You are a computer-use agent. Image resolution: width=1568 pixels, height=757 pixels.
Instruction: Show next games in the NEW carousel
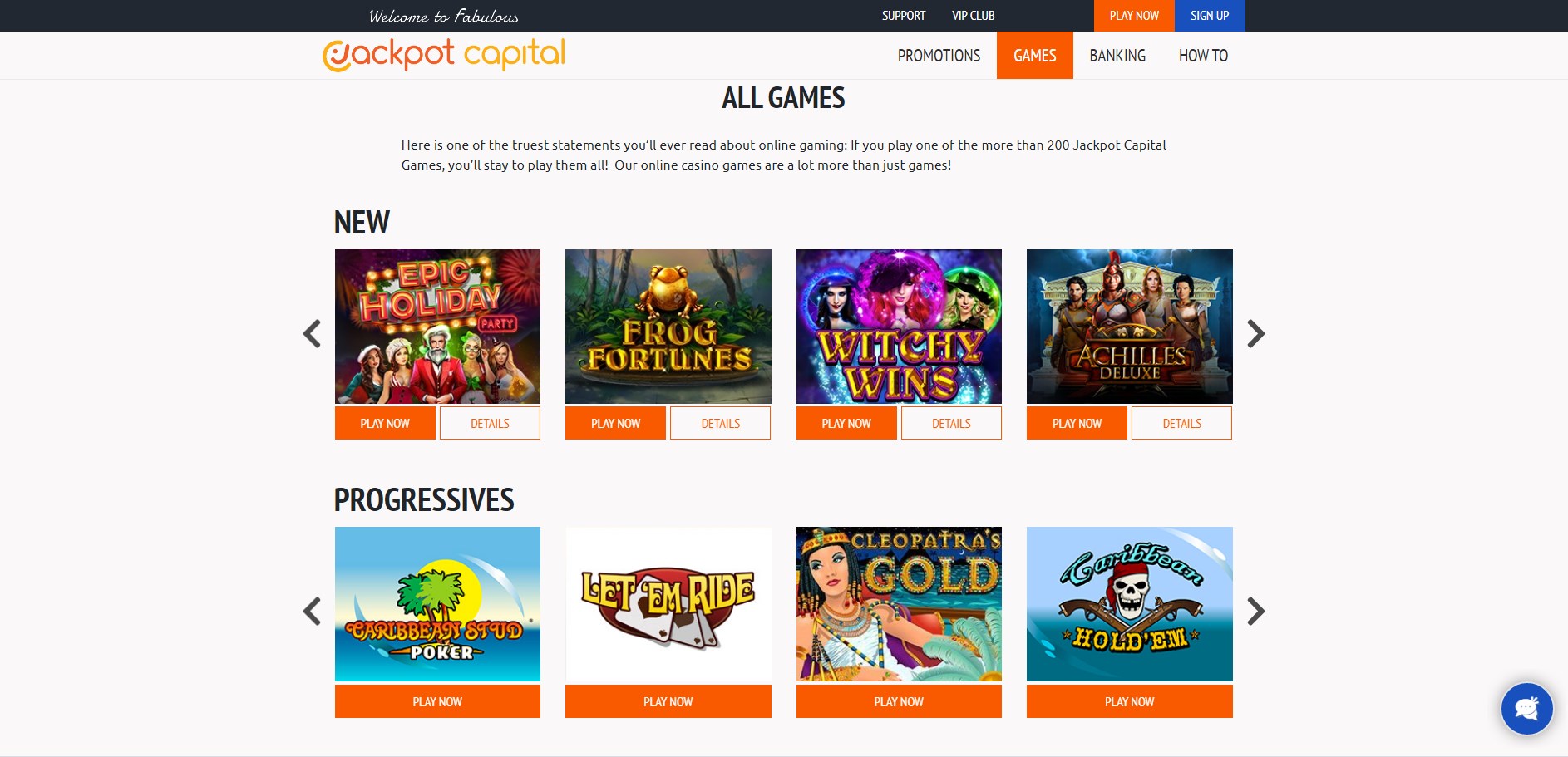pyautogui.click(x=1255, y=334)
